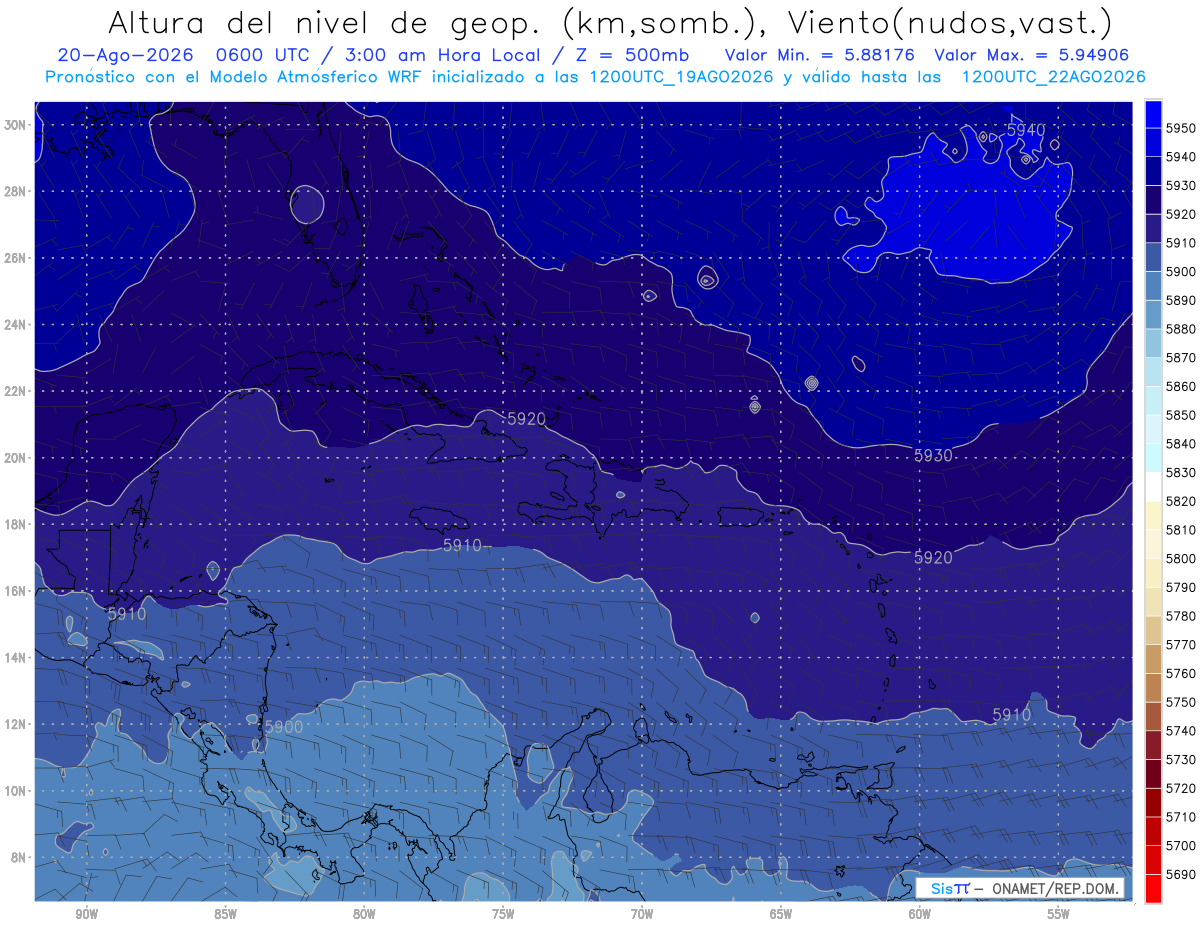Click the '22N' latitude axis label
The height and width of the screenshot is (927, 1200).
[x=15, y=390]
